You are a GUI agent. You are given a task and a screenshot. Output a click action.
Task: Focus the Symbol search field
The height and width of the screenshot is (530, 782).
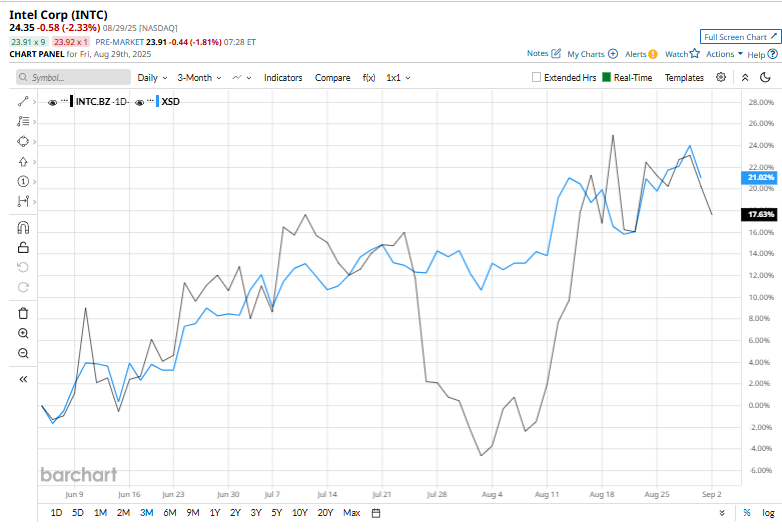tap(74, 78)
